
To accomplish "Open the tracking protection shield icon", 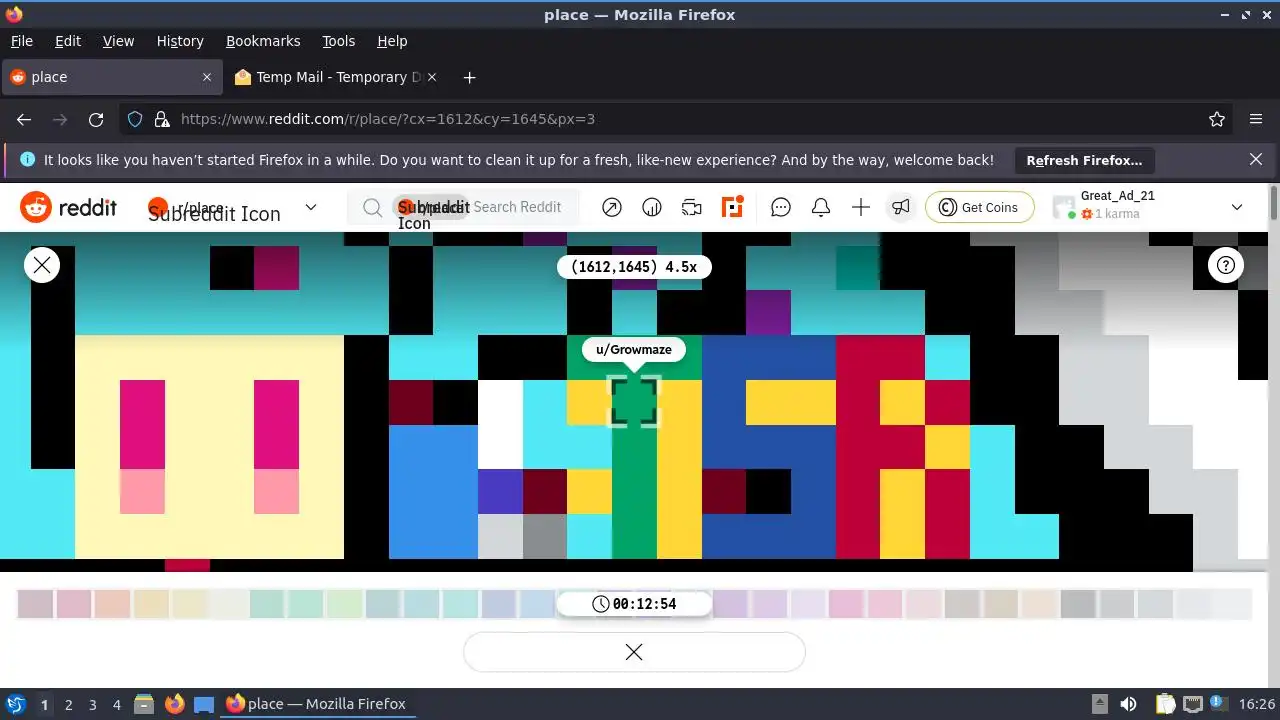I will (135, 119).
